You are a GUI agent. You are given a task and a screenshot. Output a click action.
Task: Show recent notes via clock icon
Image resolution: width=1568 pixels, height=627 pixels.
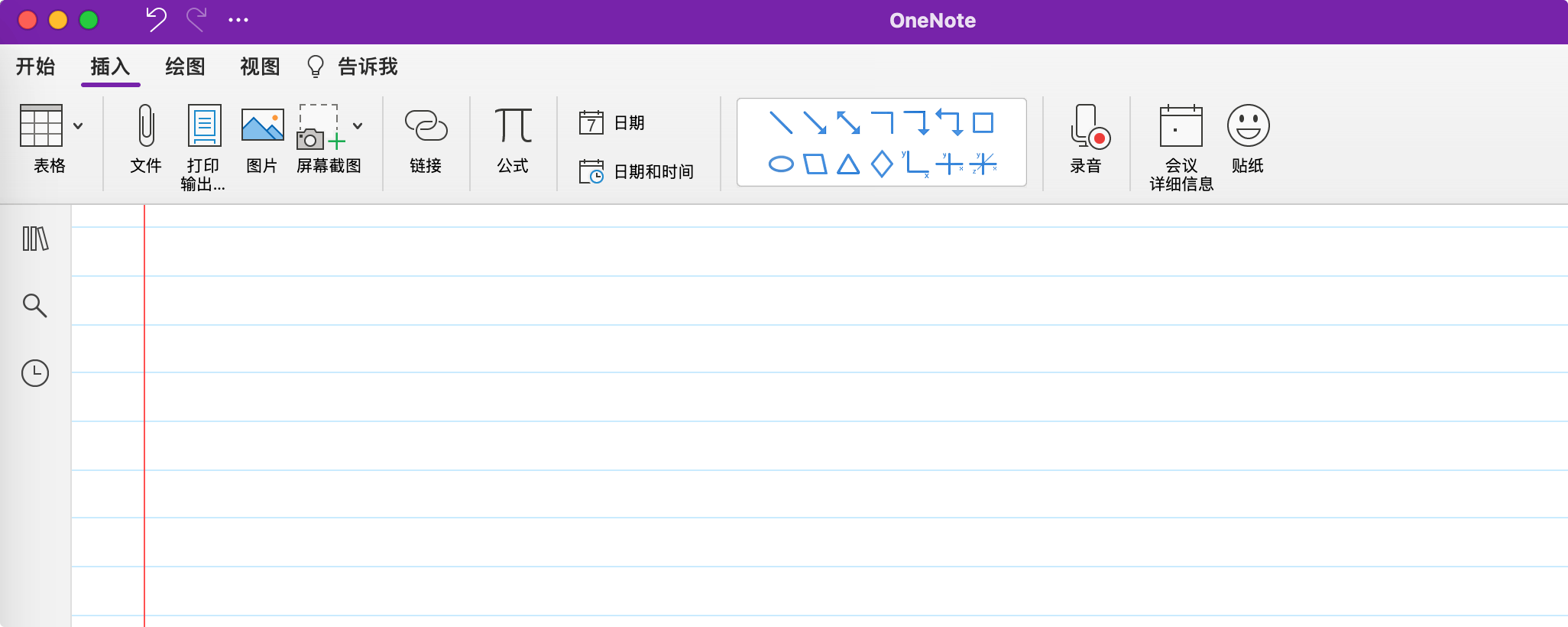[35, 373]
